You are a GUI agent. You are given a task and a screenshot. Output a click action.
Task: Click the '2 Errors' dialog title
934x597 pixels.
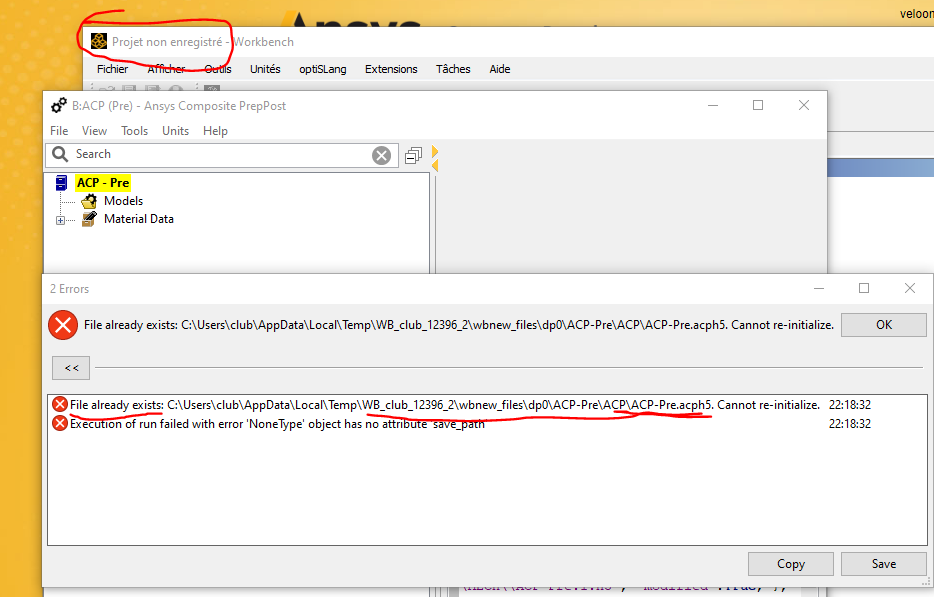[x=69, y=289]
